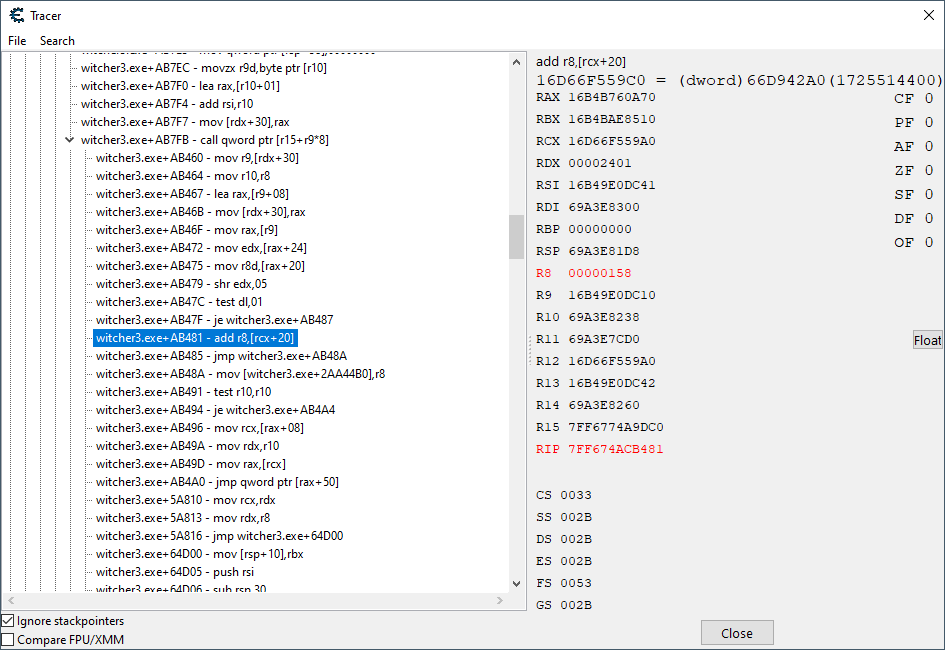The image size is (945, 650).
Task: Click the scroll down arrow of trace list
Action: [516, 583]
